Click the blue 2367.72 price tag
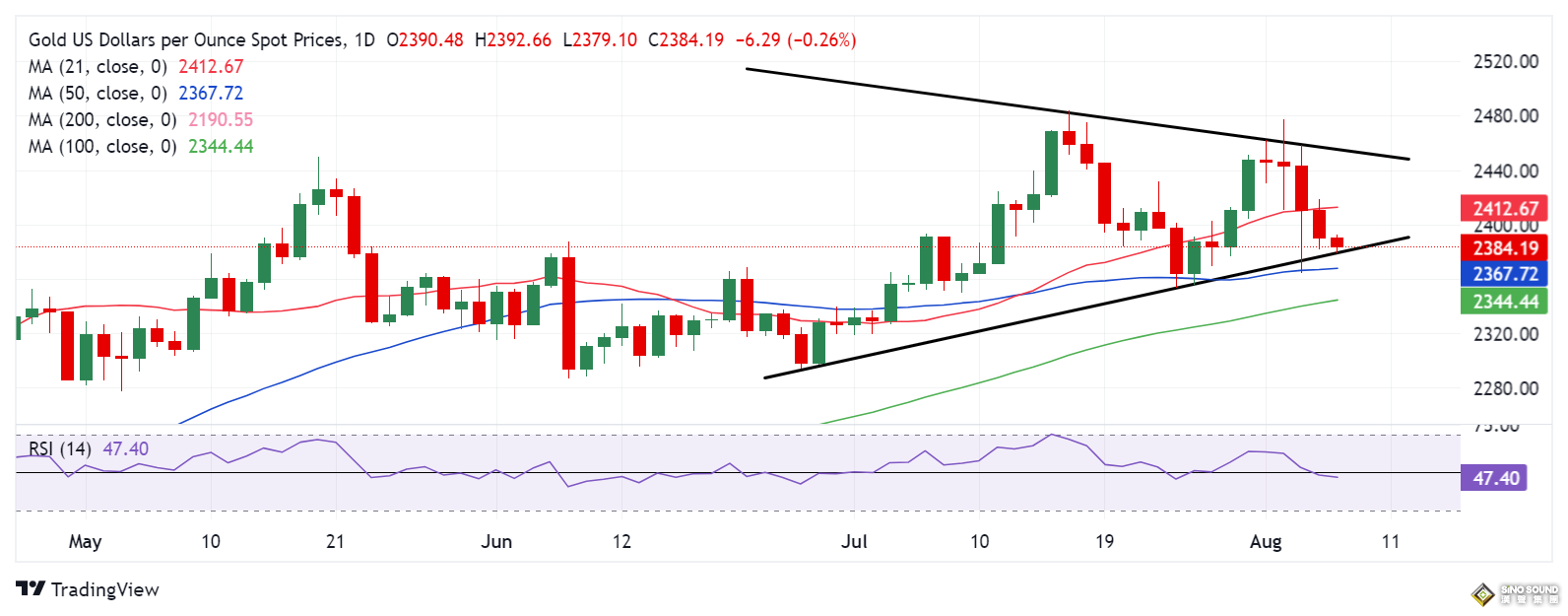This screenshot has width=1568, height=616. 1505,275
